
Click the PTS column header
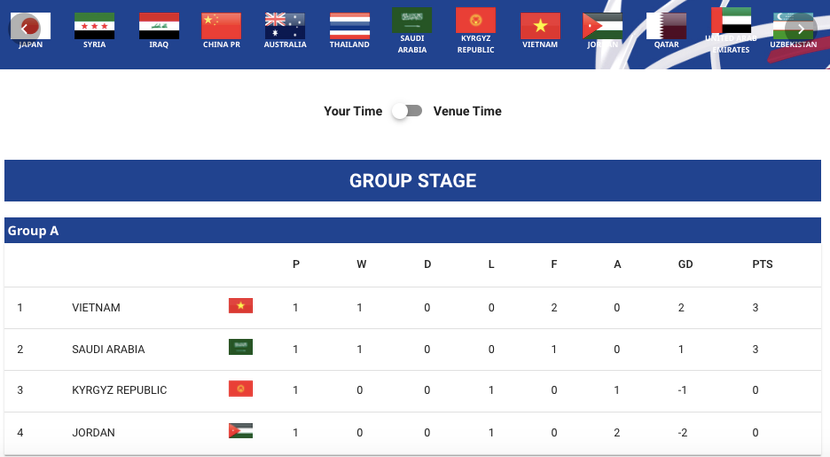coord(762,265)
